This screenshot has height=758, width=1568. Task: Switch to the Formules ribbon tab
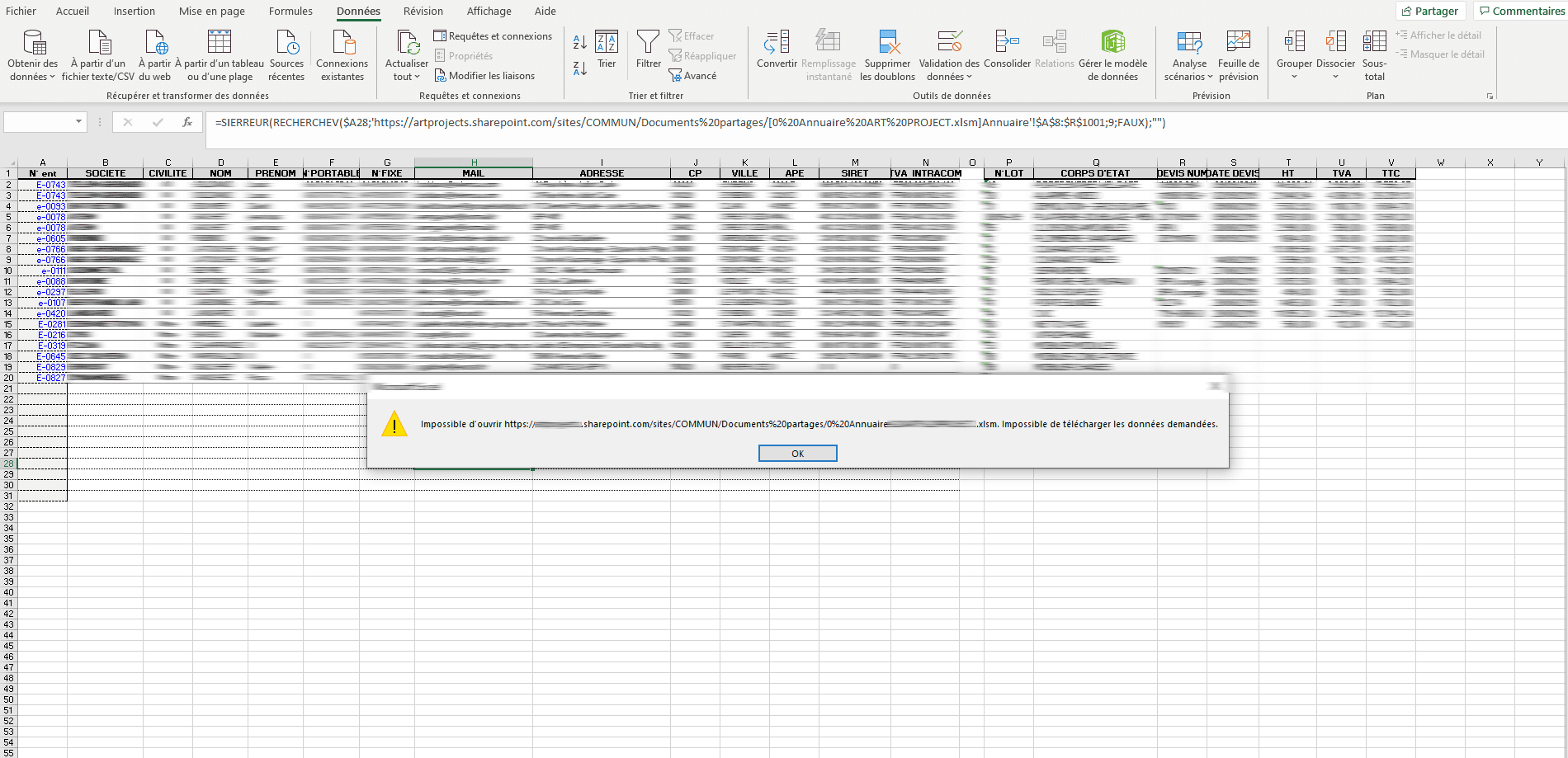pyautogui.click(x=290, y=12)
